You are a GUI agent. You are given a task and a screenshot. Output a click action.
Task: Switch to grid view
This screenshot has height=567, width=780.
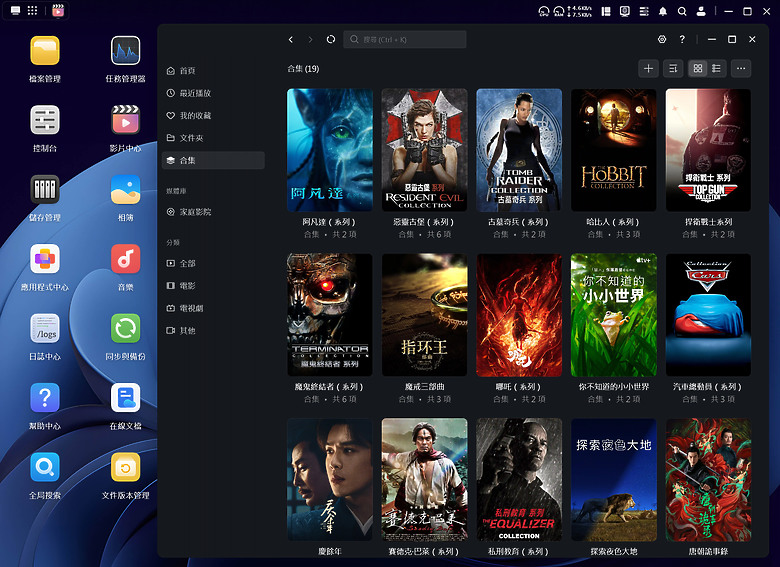(698, 68)
